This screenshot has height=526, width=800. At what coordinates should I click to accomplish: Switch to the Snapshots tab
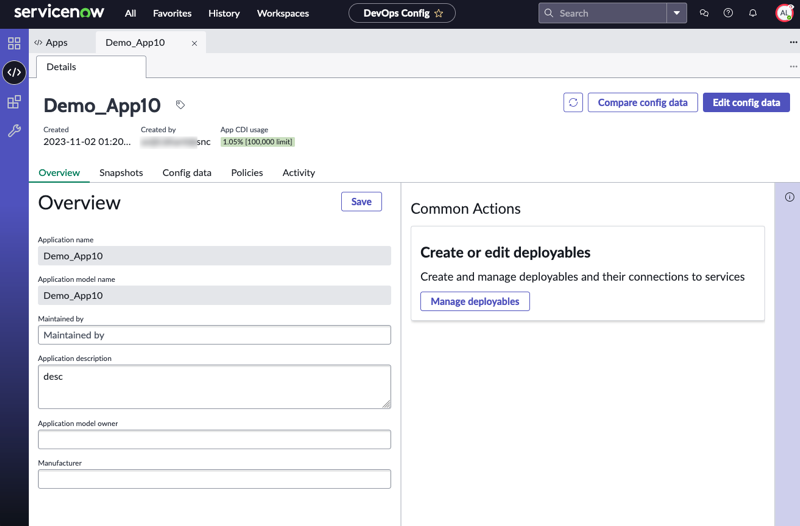[x=121, y=173]
